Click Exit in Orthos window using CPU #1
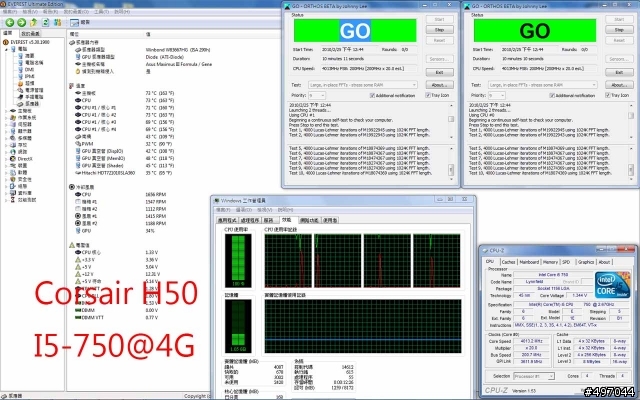Screen dimensions: 640x400 coord(440,72)
